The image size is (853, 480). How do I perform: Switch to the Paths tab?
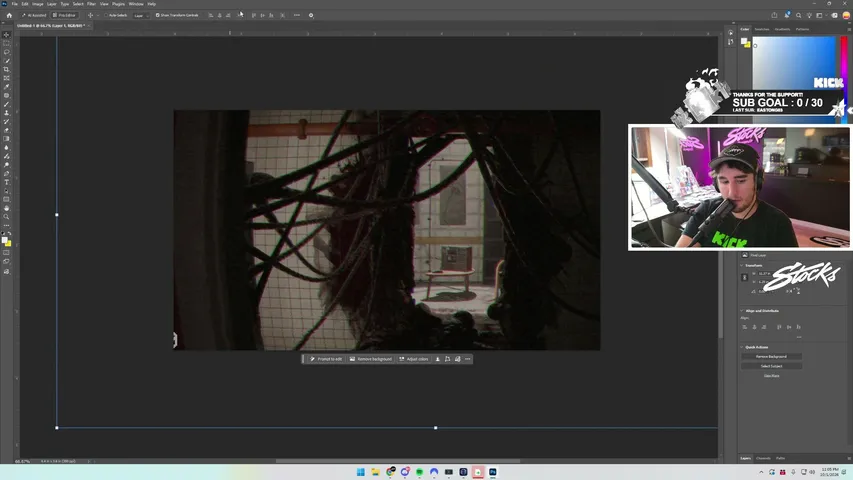tap(781, 458)
